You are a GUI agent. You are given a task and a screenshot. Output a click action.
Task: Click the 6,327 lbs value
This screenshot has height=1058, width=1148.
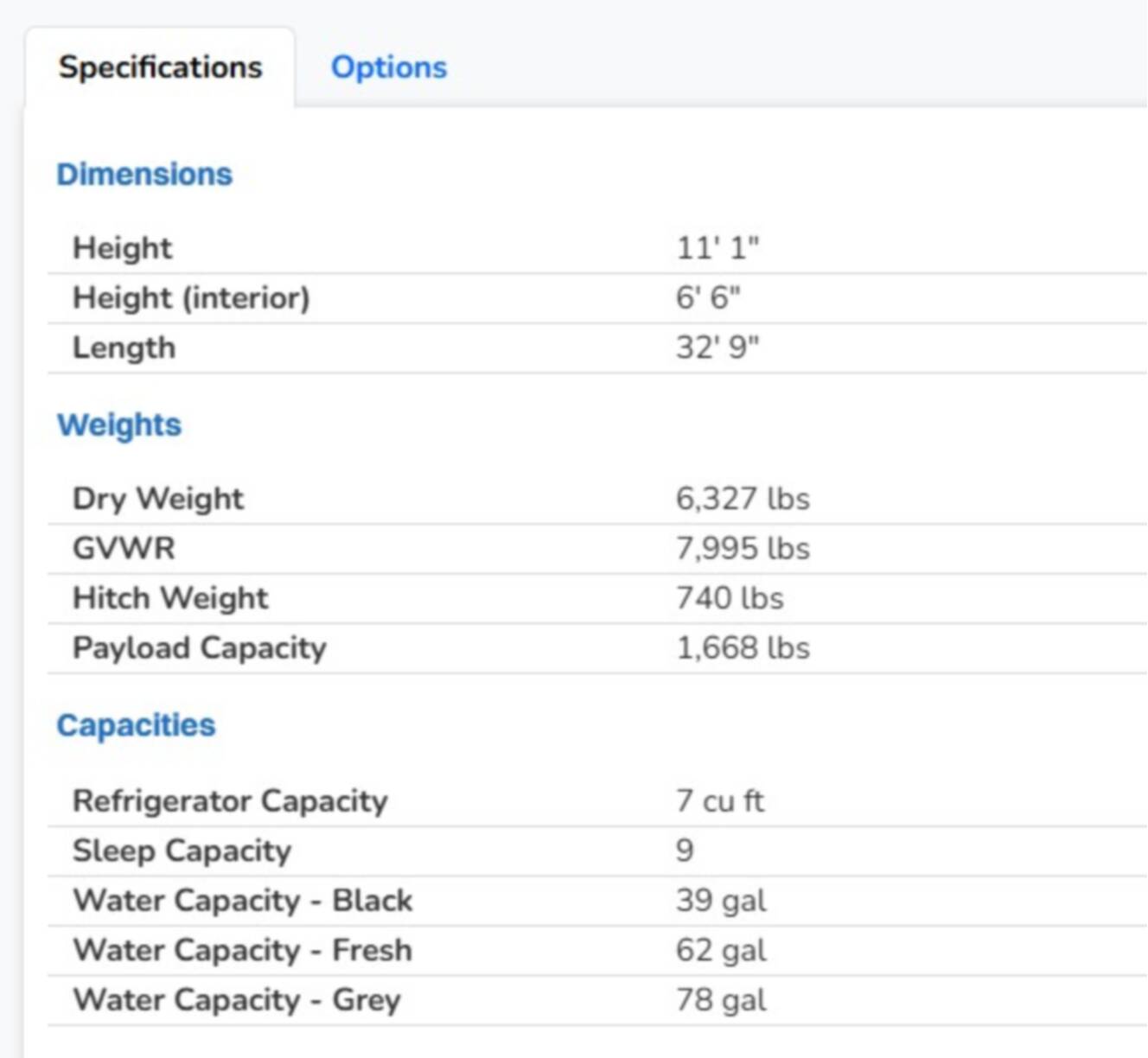pyautogui.click(x=743, y=499)
